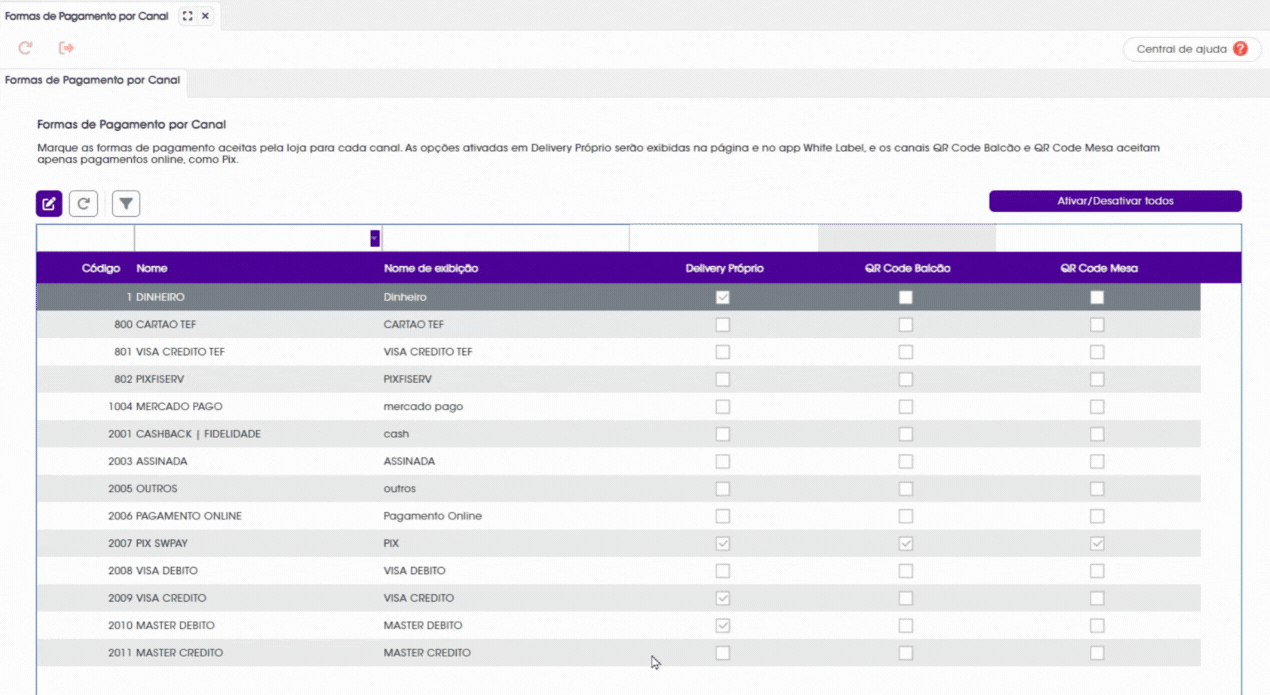
Task: Toggle QR Code Mesa checkbox for PAGAMENTO ONLINE
Action: tap(1098, 516)
